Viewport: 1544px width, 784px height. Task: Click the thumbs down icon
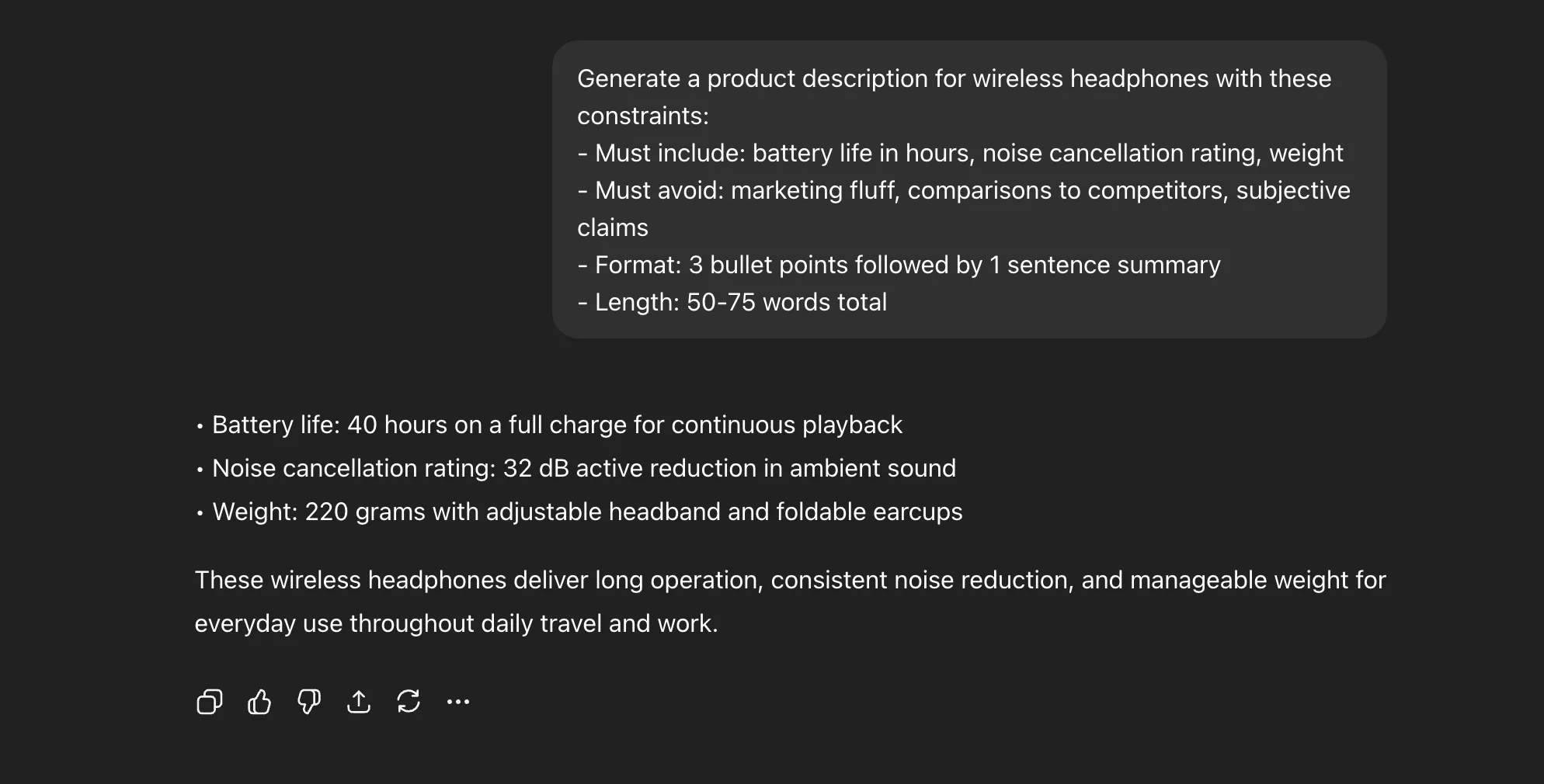309,702
